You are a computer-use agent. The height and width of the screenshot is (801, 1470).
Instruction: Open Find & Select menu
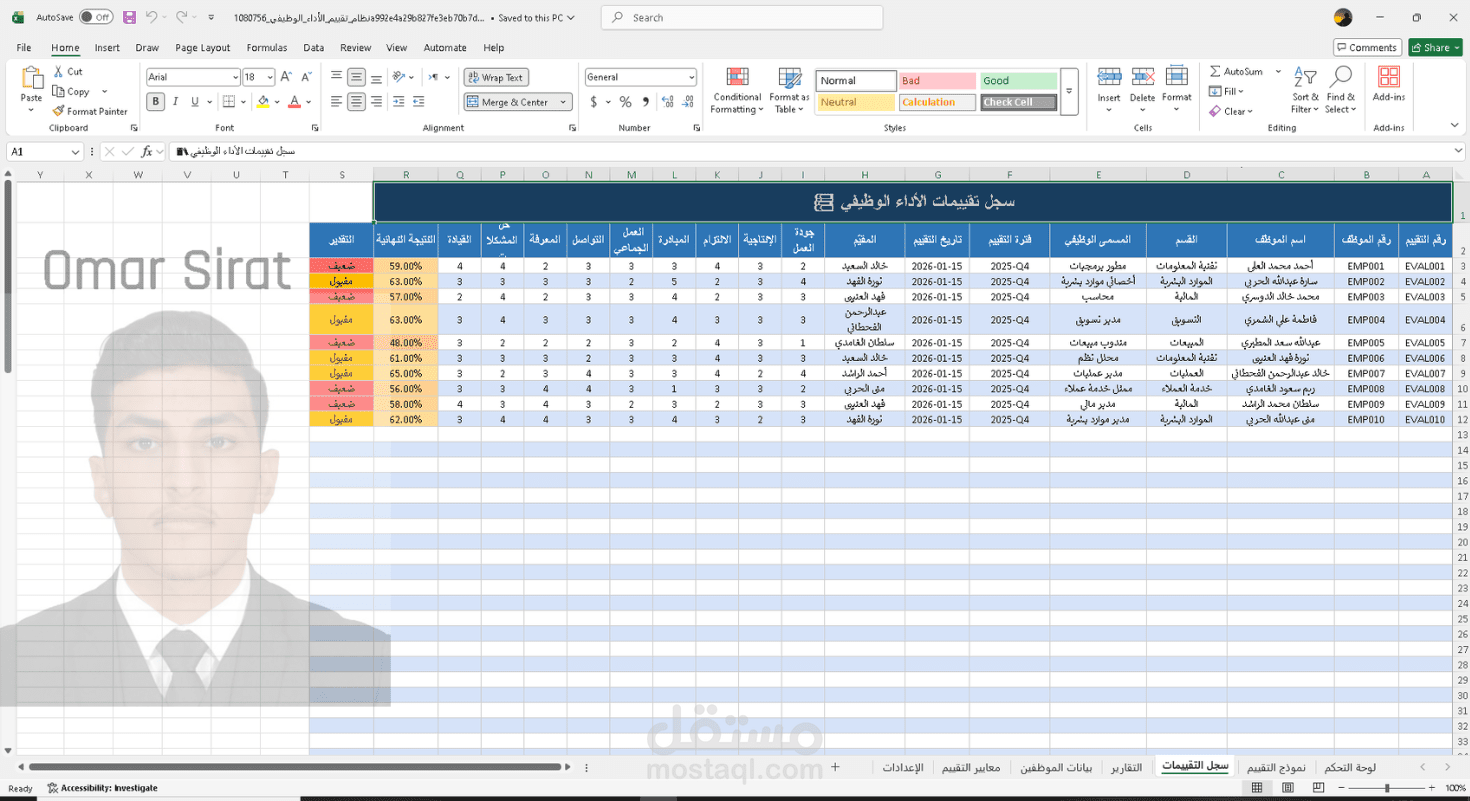point(1341,90)
